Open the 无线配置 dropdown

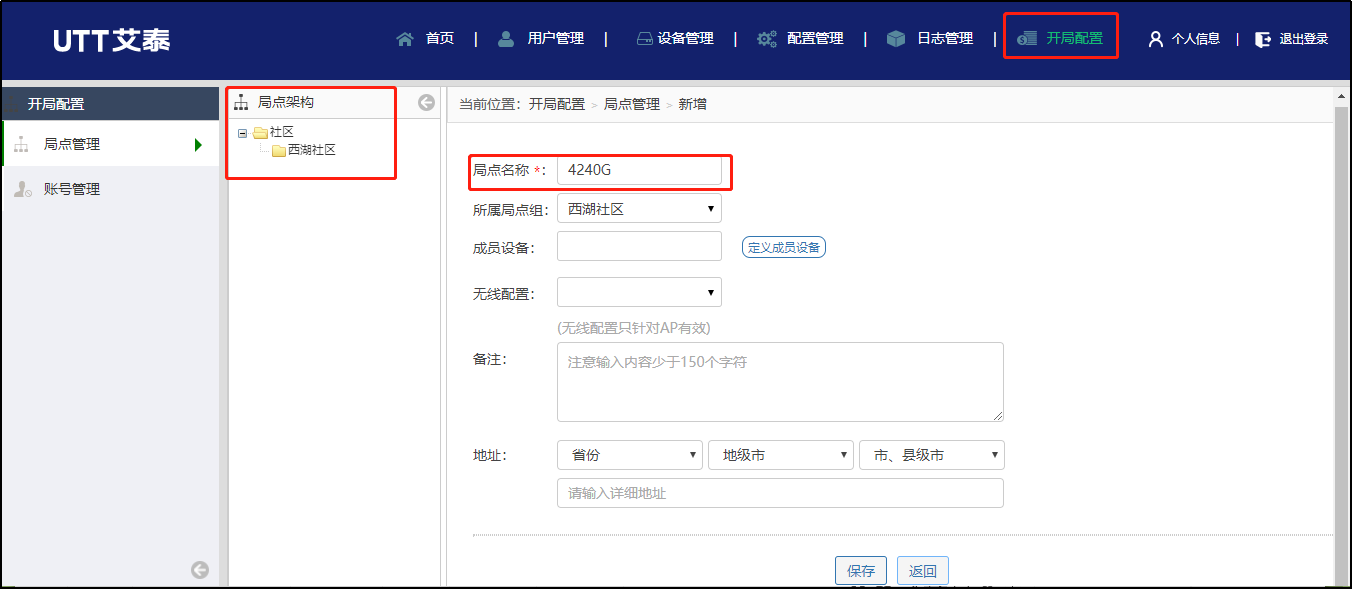click(x=639, y=292)
